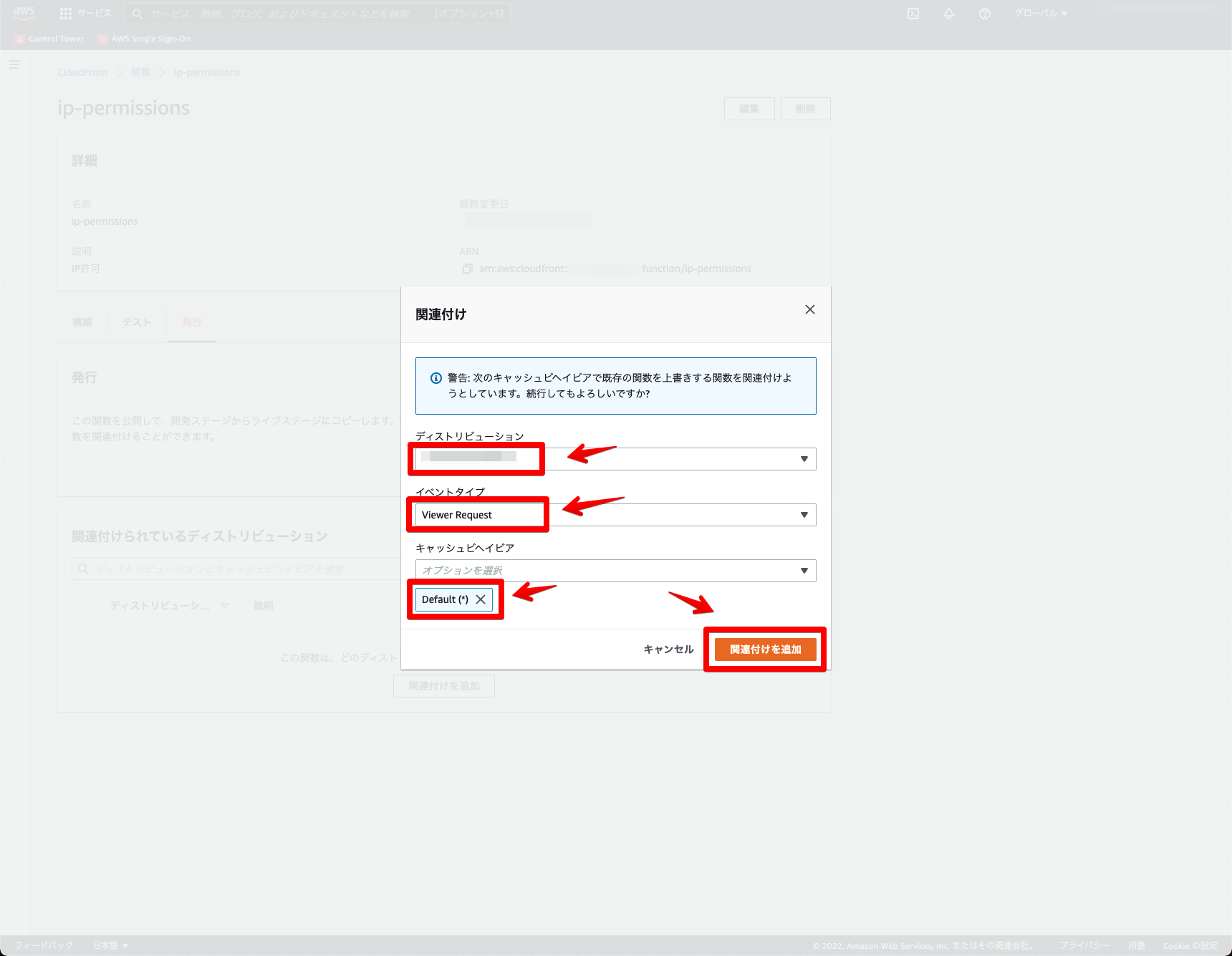Screen dimensions: 1232x956
Task: Click the AWS logo home icon
Action: pyautogui.click(x=24, y=13)
